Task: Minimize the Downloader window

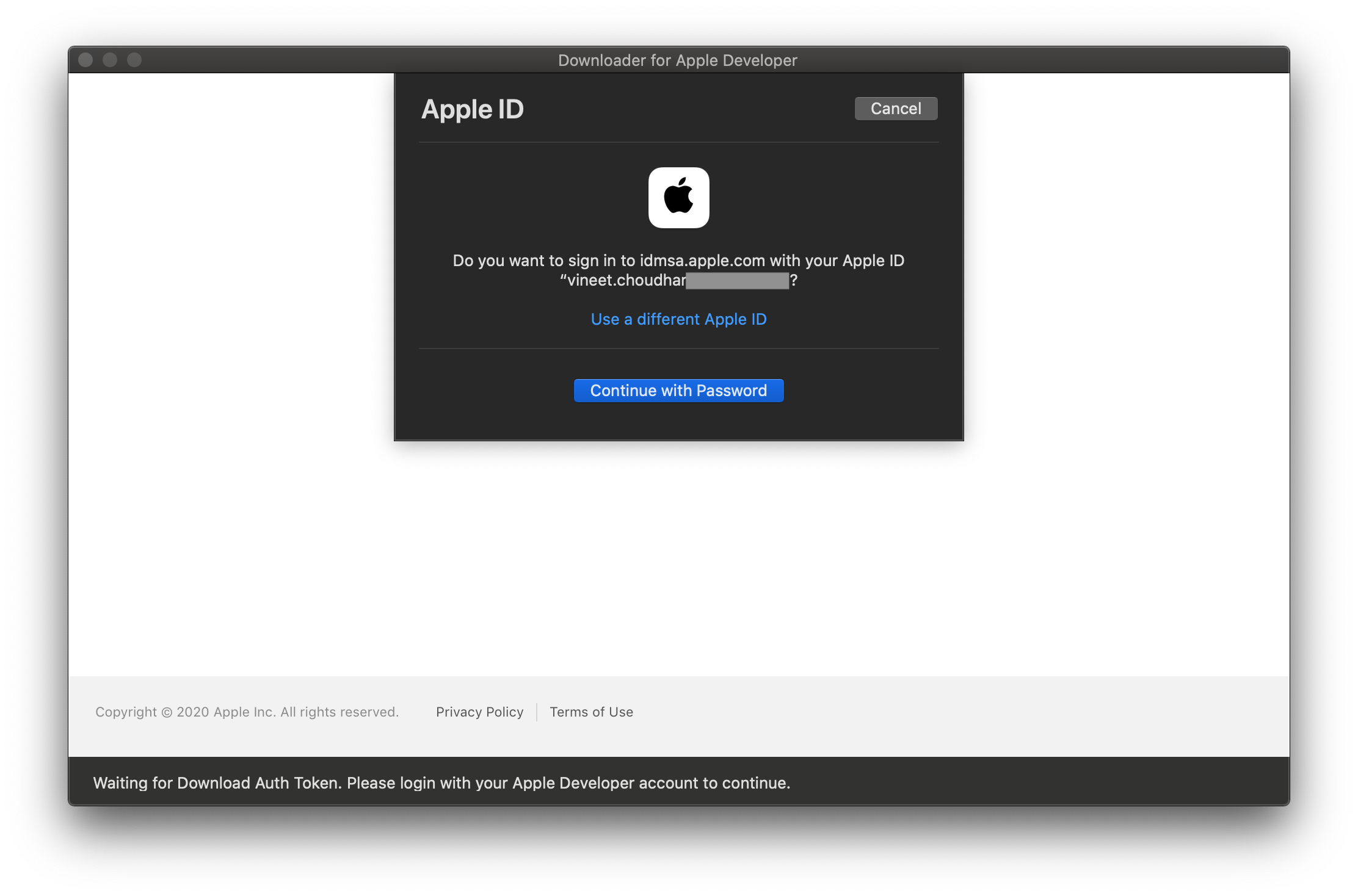Action: click(x=110, y=60)
